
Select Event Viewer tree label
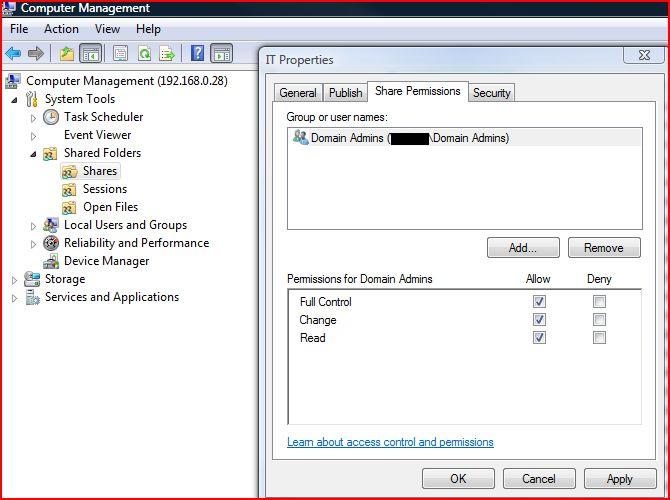[x=97, y=135]
